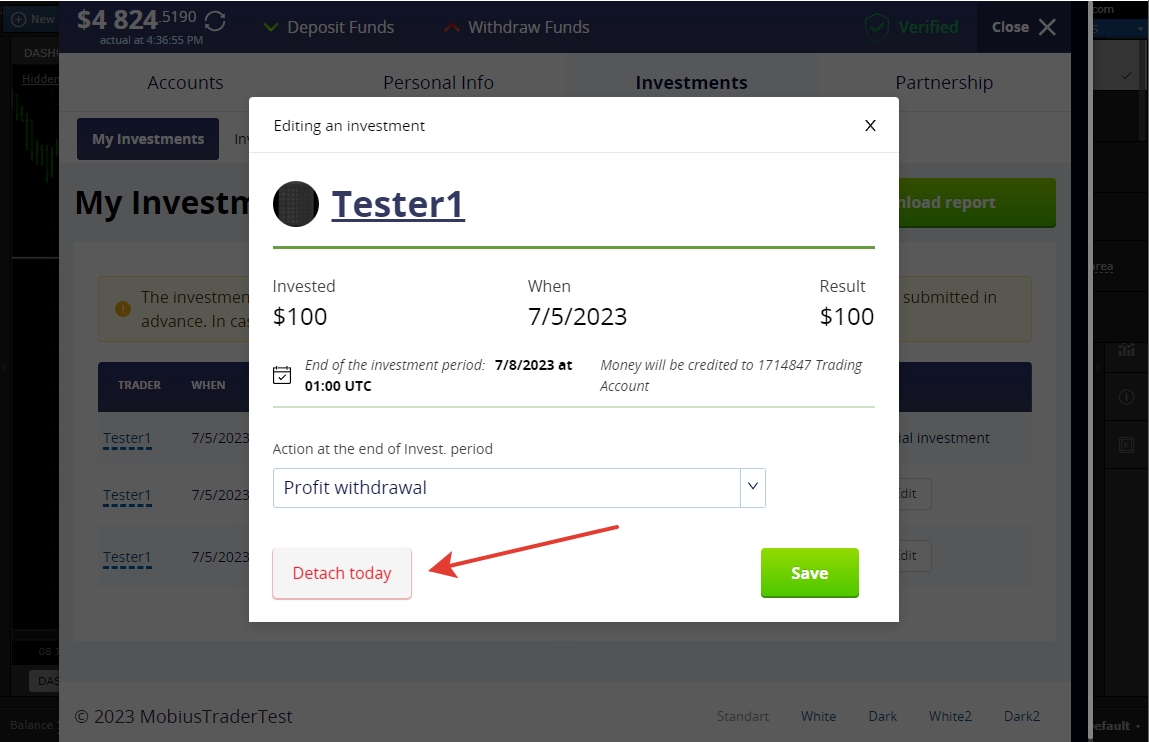Open the Personal Info tab

coord(438,83)
